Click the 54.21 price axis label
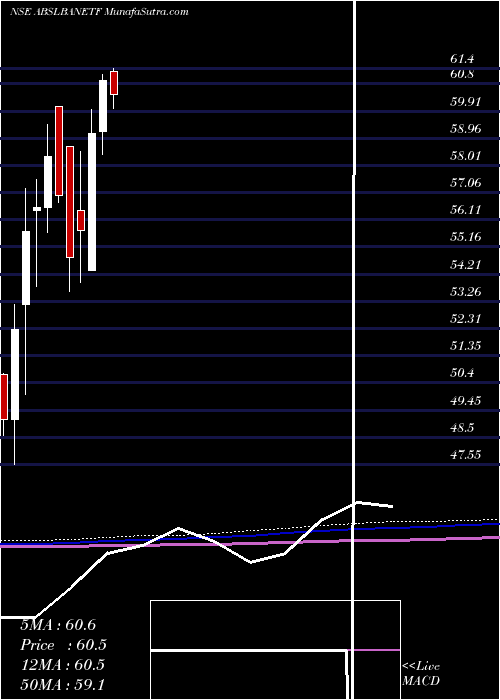500x700 pixels. [465, 264]
